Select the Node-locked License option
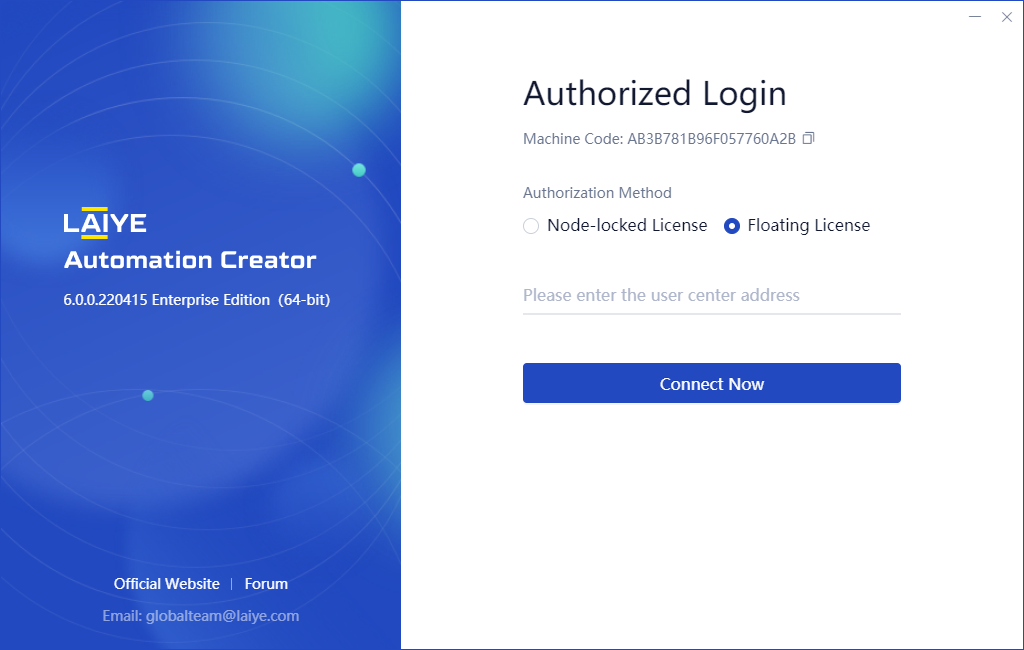The image size is (1024, 650). point(531,226)
